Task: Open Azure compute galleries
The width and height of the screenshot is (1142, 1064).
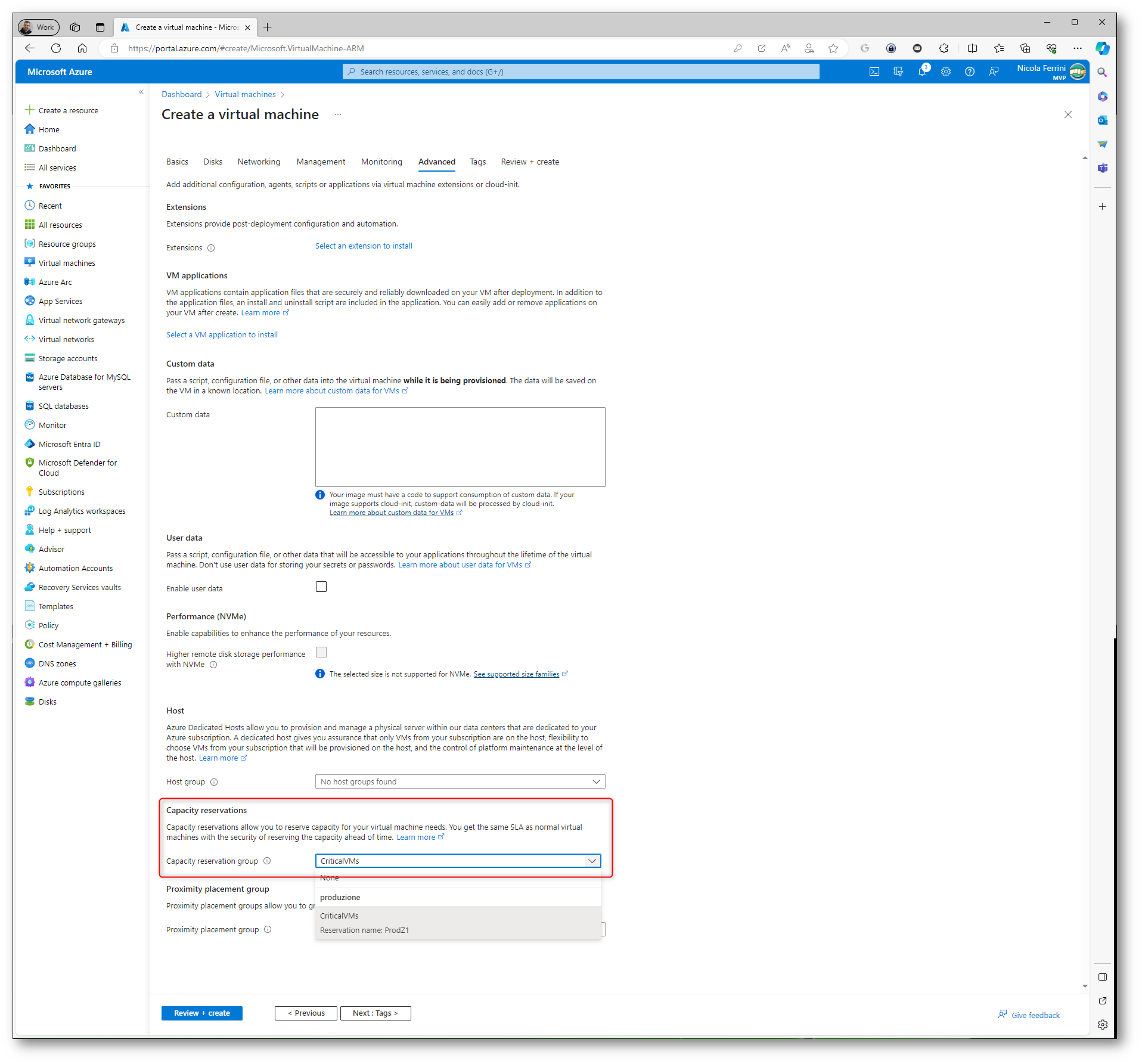Action: tap(79, 683)
